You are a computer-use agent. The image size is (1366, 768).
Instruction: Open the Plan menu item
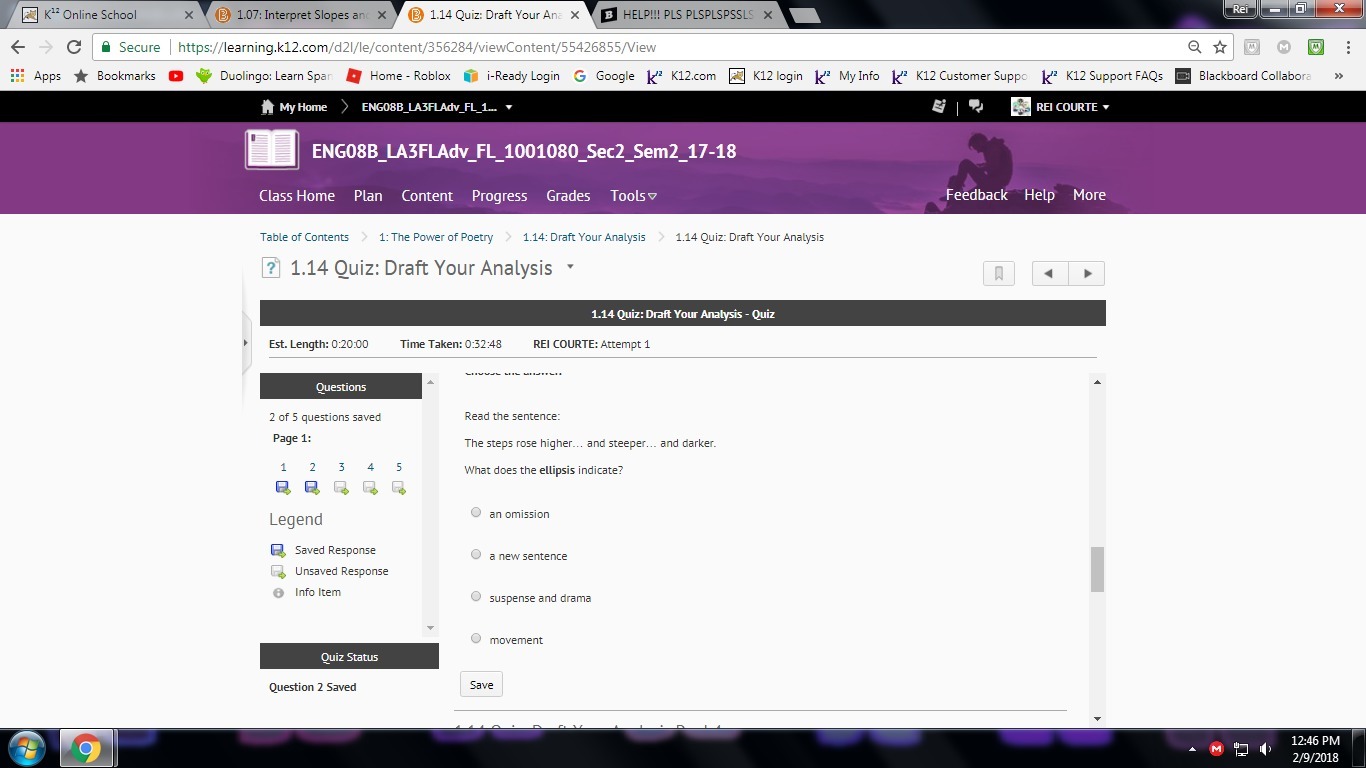click(x=368, y=196)
